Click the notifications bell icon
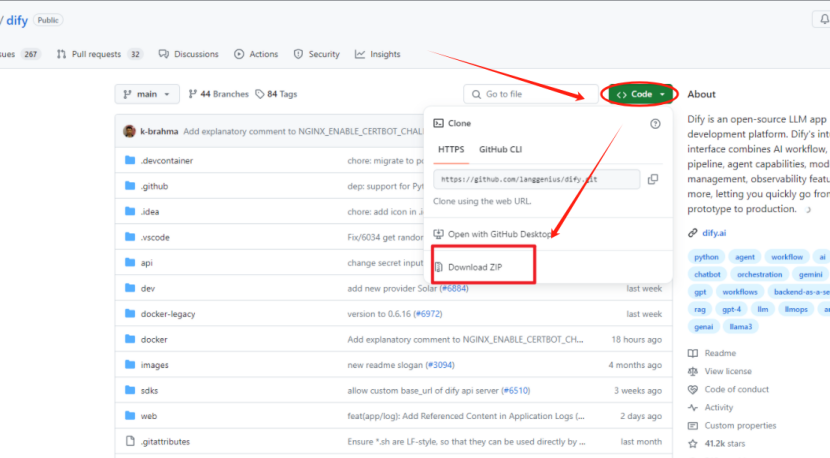This screenshot has width=830, height=458. pyautogui.click(x=824, y=20)
